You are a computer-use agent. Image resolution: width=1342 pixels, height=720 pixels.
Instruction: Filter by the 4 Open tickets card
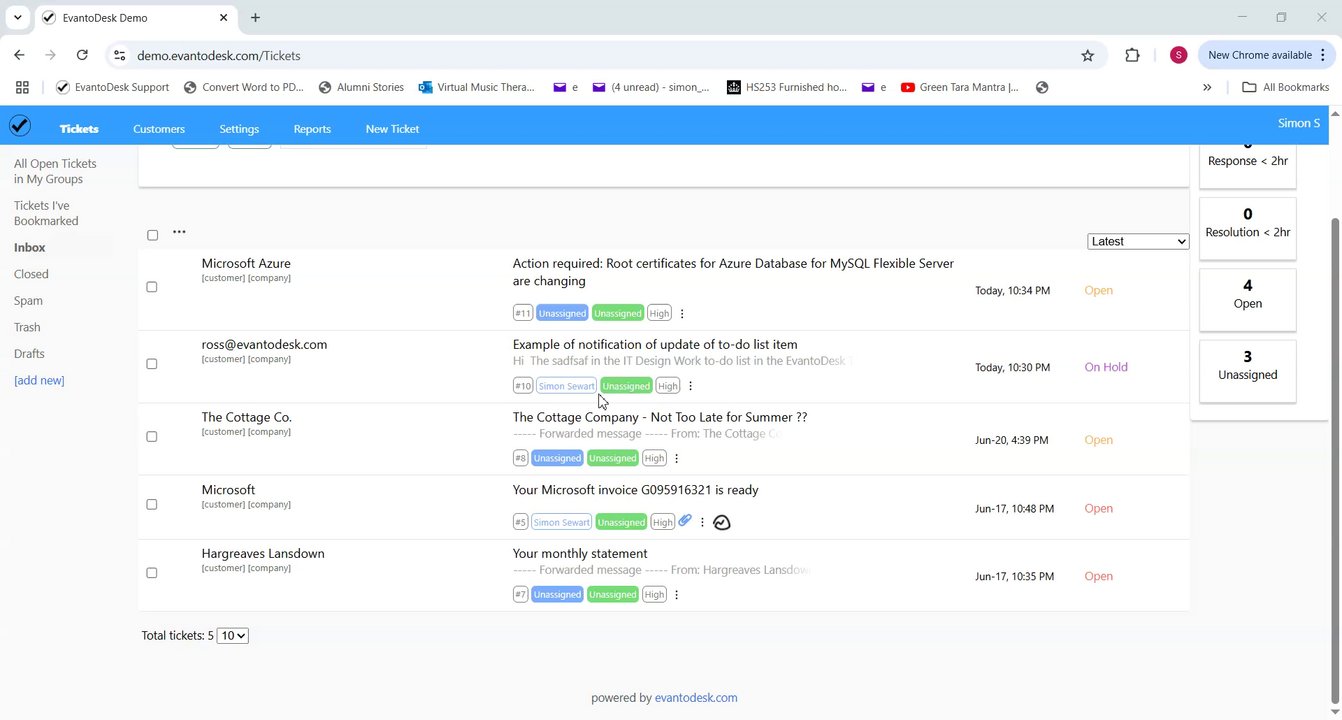tap(1247, 299)
